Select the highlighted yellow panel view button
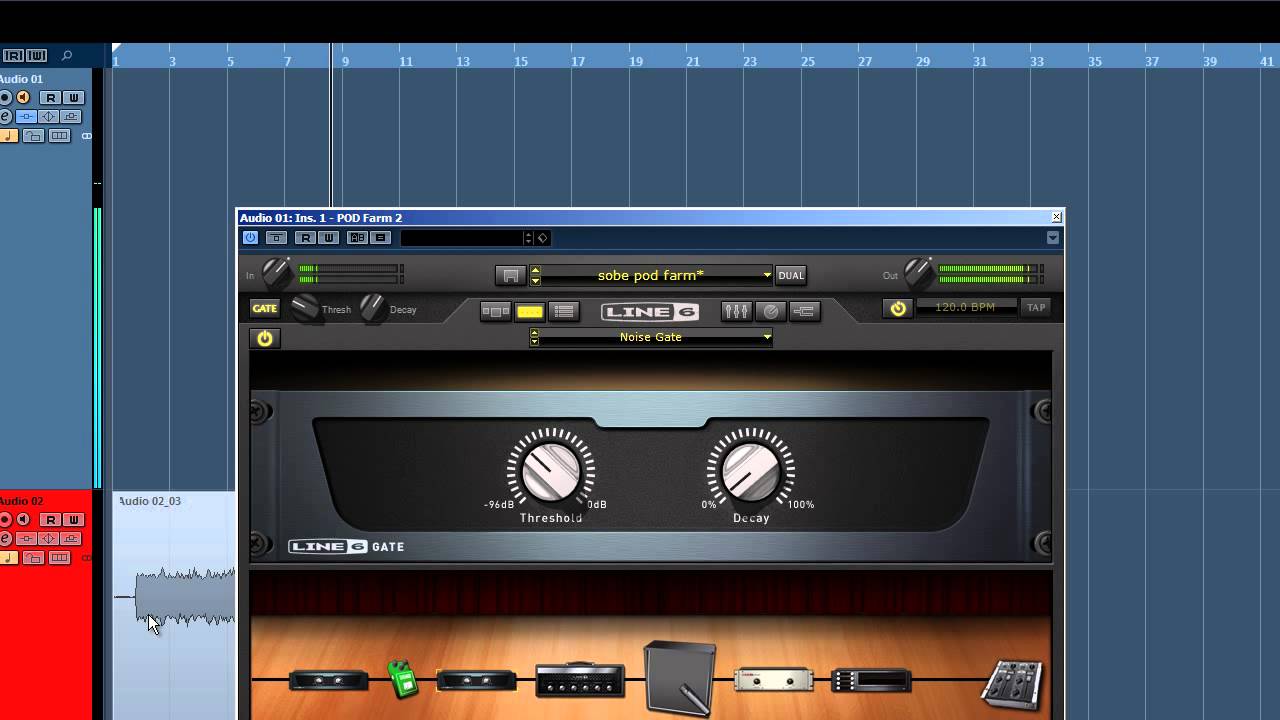 (x=530, y=311)
